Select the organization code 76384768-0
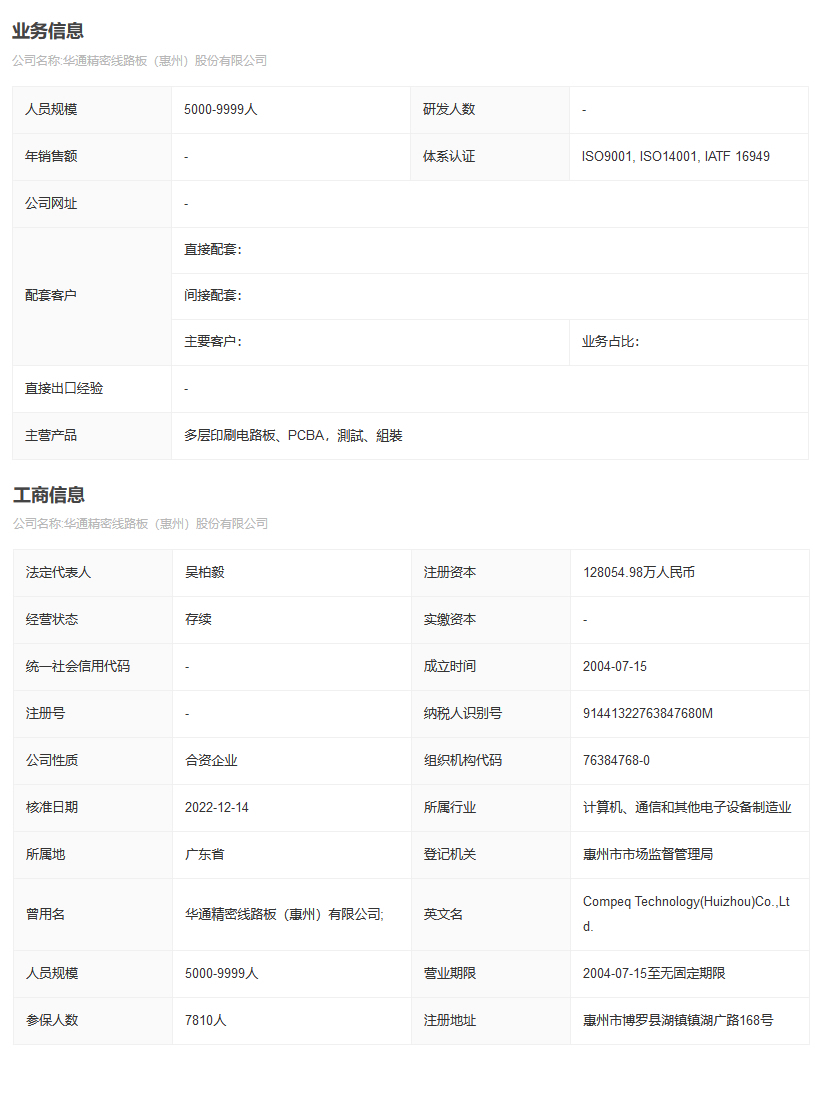This screenshot has width=826, height=1100. (x=616, y=760)
